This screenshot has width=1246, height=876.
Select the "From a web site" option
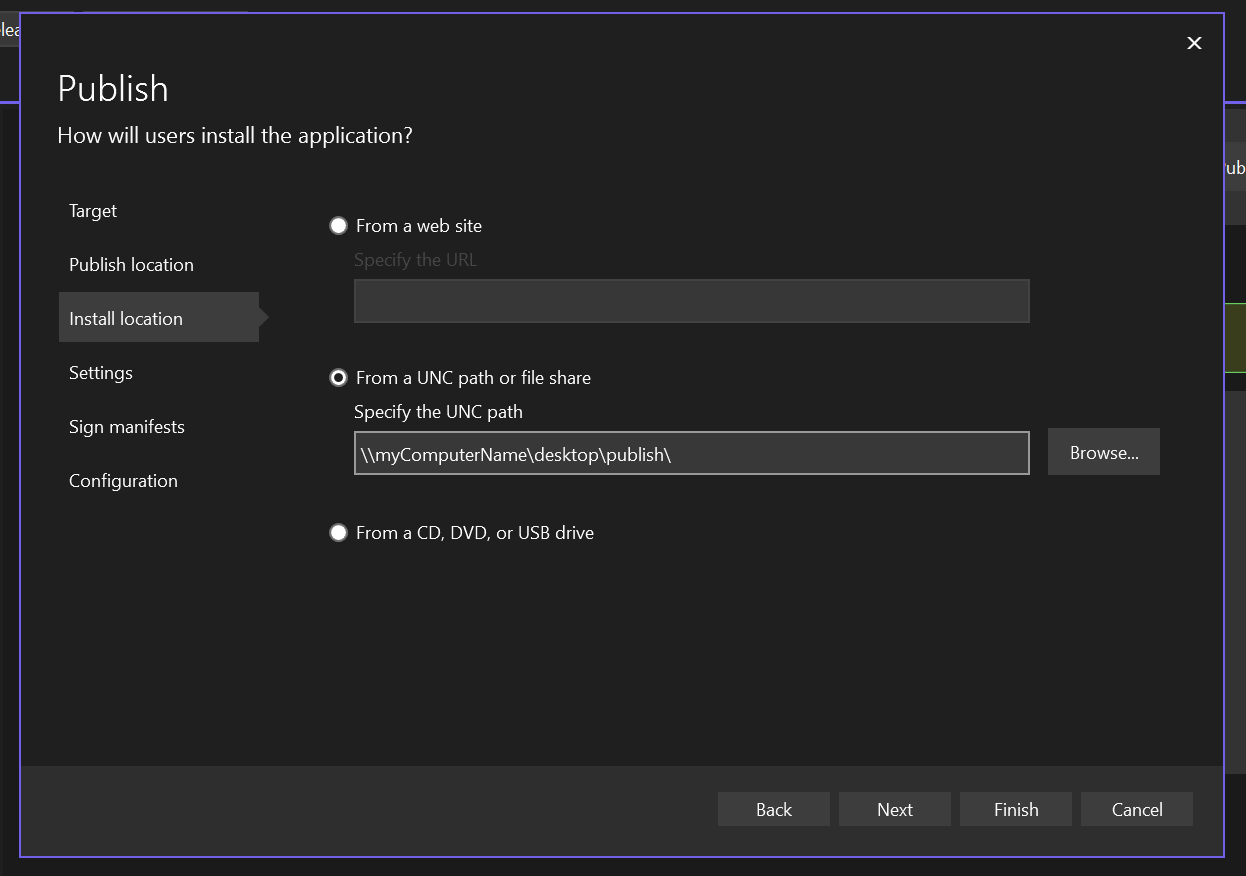coord(338,225)
